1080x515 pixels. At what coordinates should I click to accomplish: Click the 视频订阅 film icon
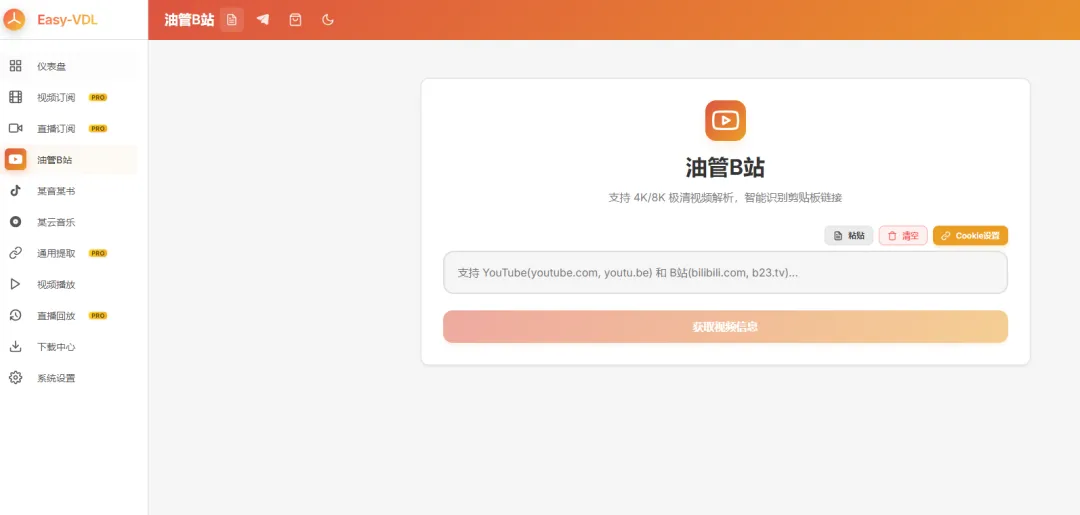point(15,97)
